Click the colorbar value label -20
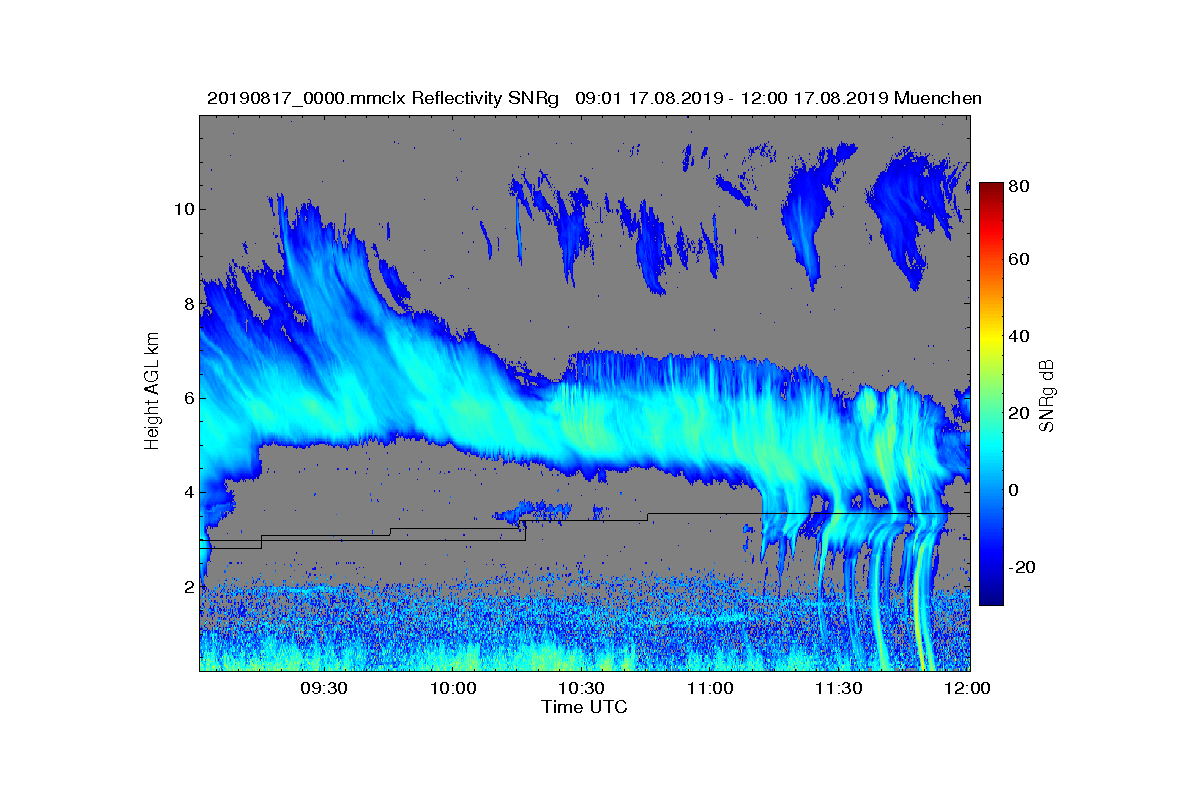 [1023, 567]
